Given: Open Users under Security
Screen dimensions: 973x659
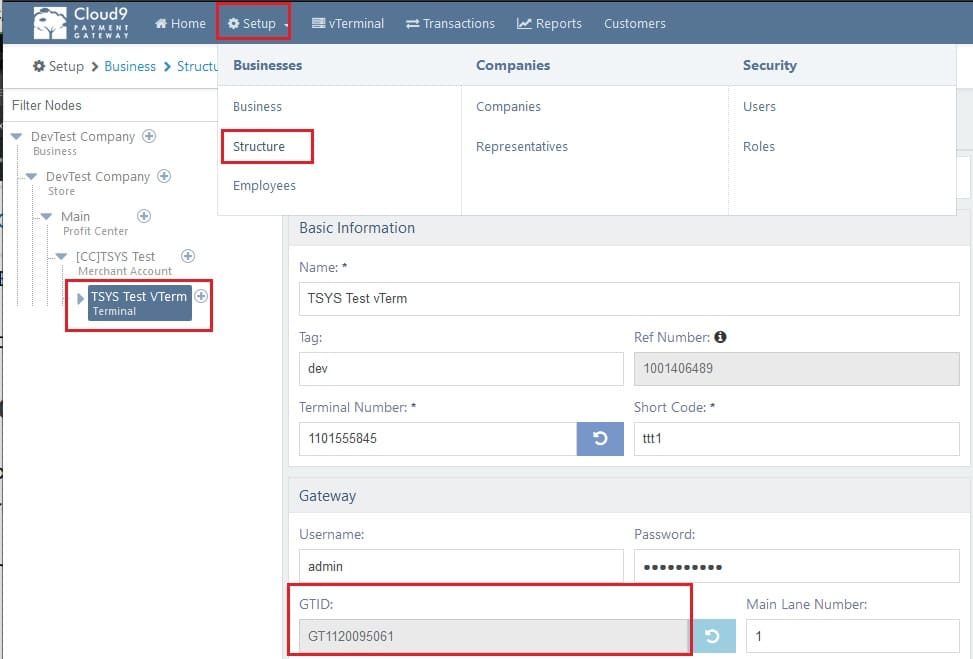Looking at the screenshot, I should pyautogui.click(x=760, y=107).
